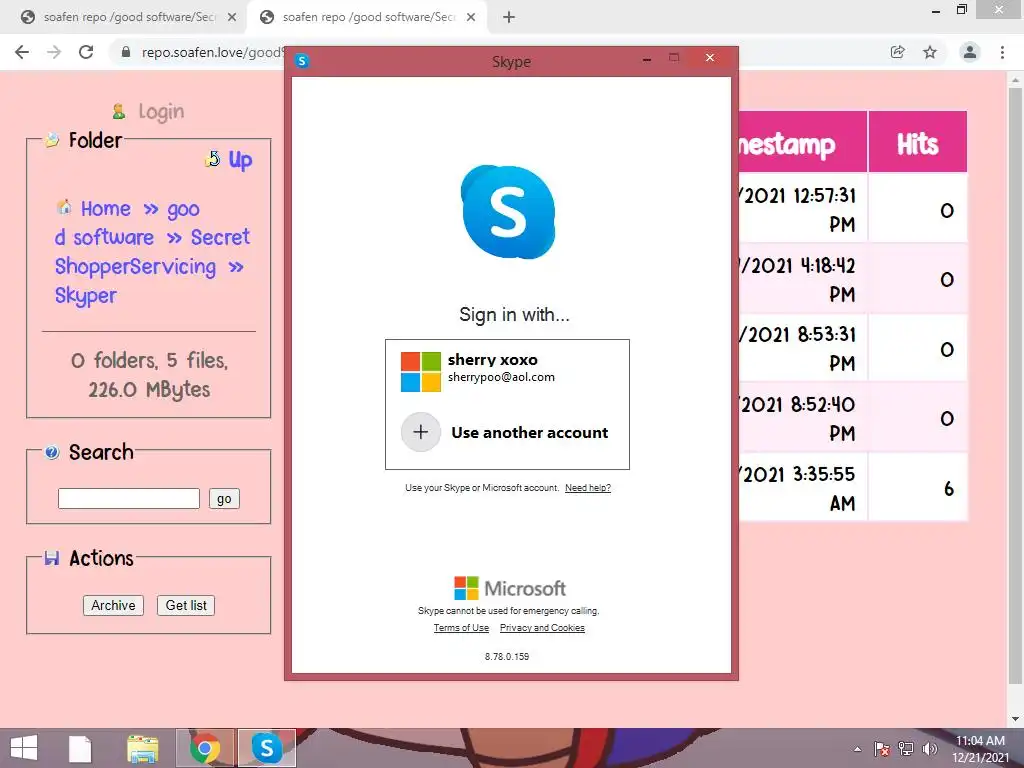Image resolution: width=1024 pixels, height=768 pixels.
Task: Click the Login user icon
Action: [x=119, y=112]
